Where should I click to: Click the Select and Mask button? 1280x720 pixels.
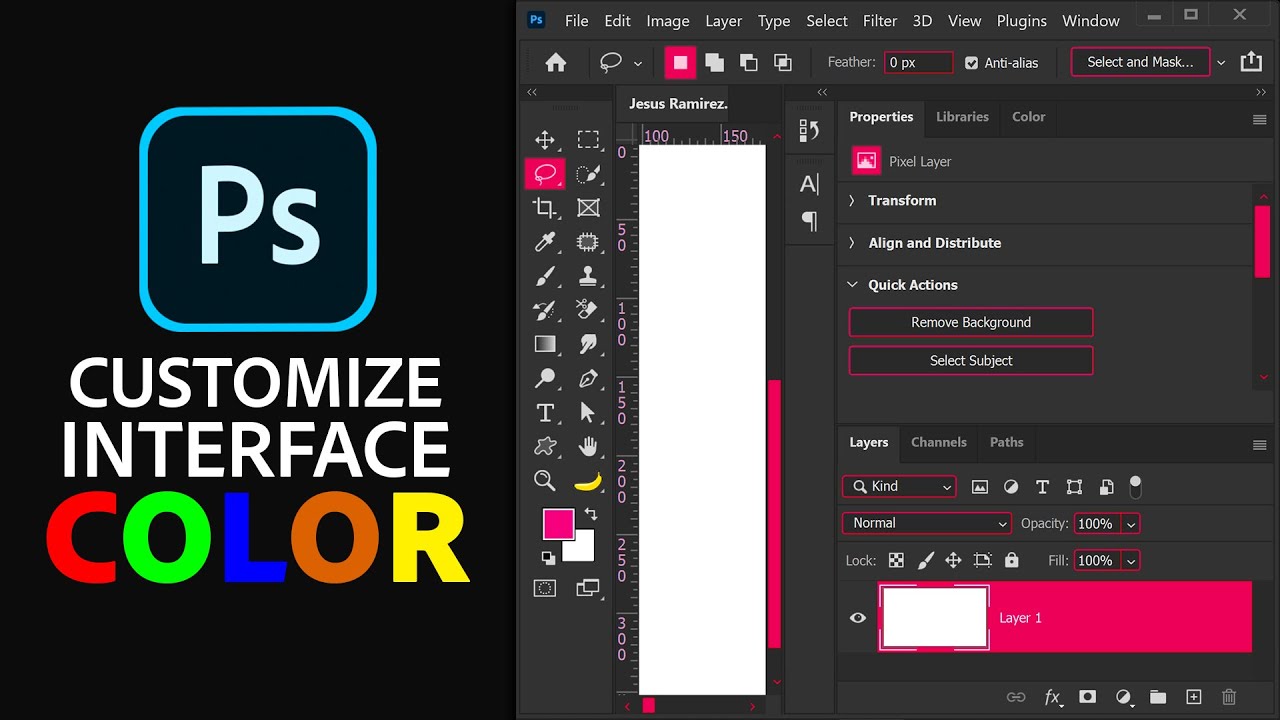tap(1140, 62)
